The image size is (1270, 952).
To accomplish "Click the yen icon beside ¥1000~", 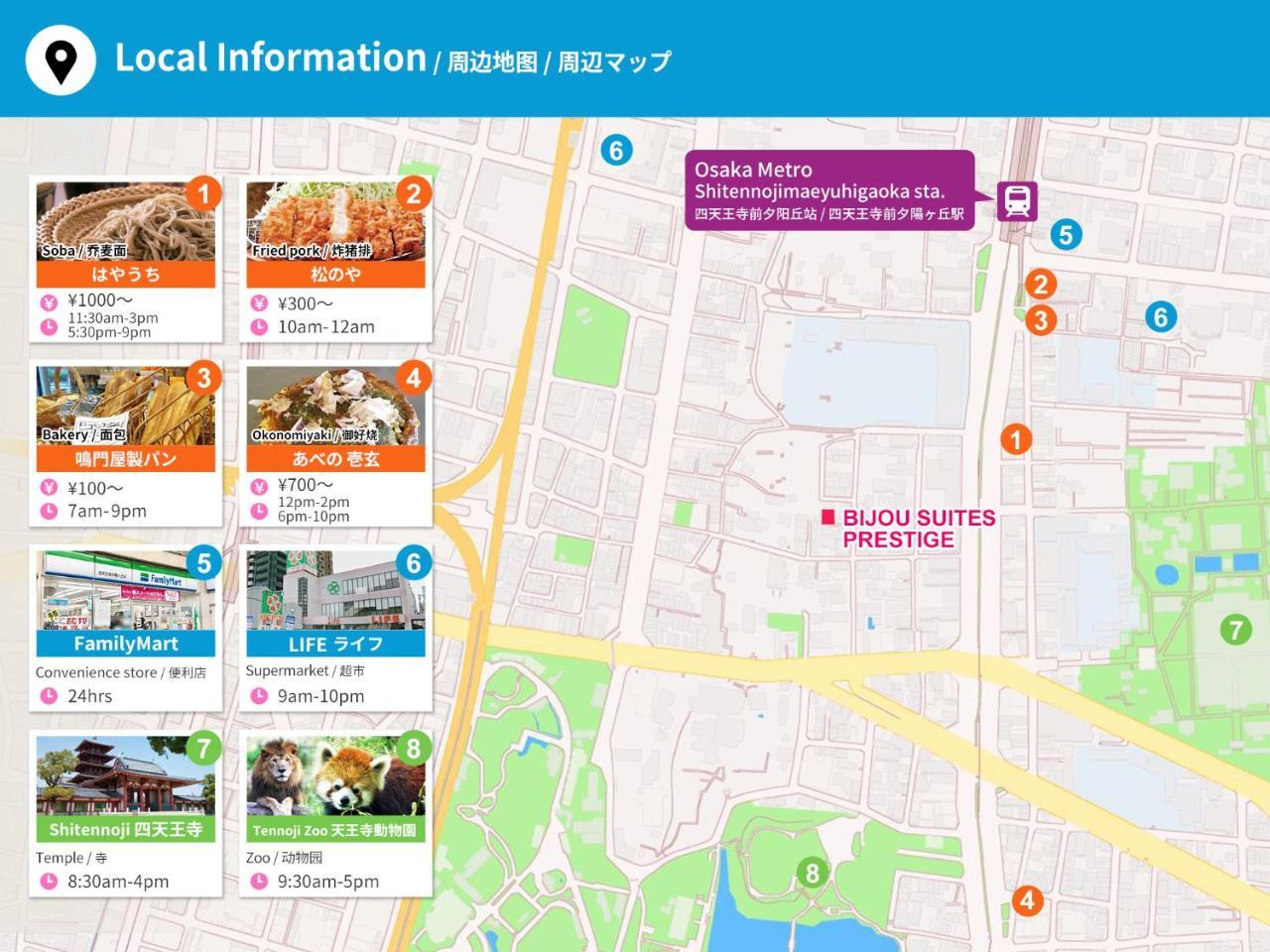I will pos(49,302).
